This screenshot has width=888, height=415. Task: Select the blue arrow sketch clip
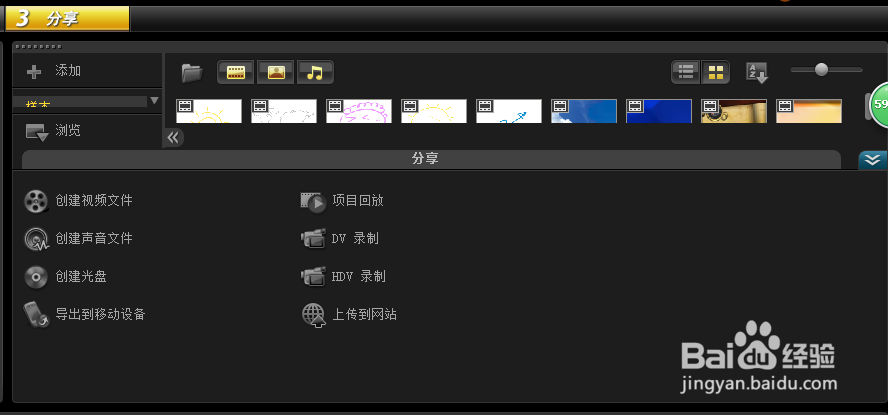pos(509,111)
